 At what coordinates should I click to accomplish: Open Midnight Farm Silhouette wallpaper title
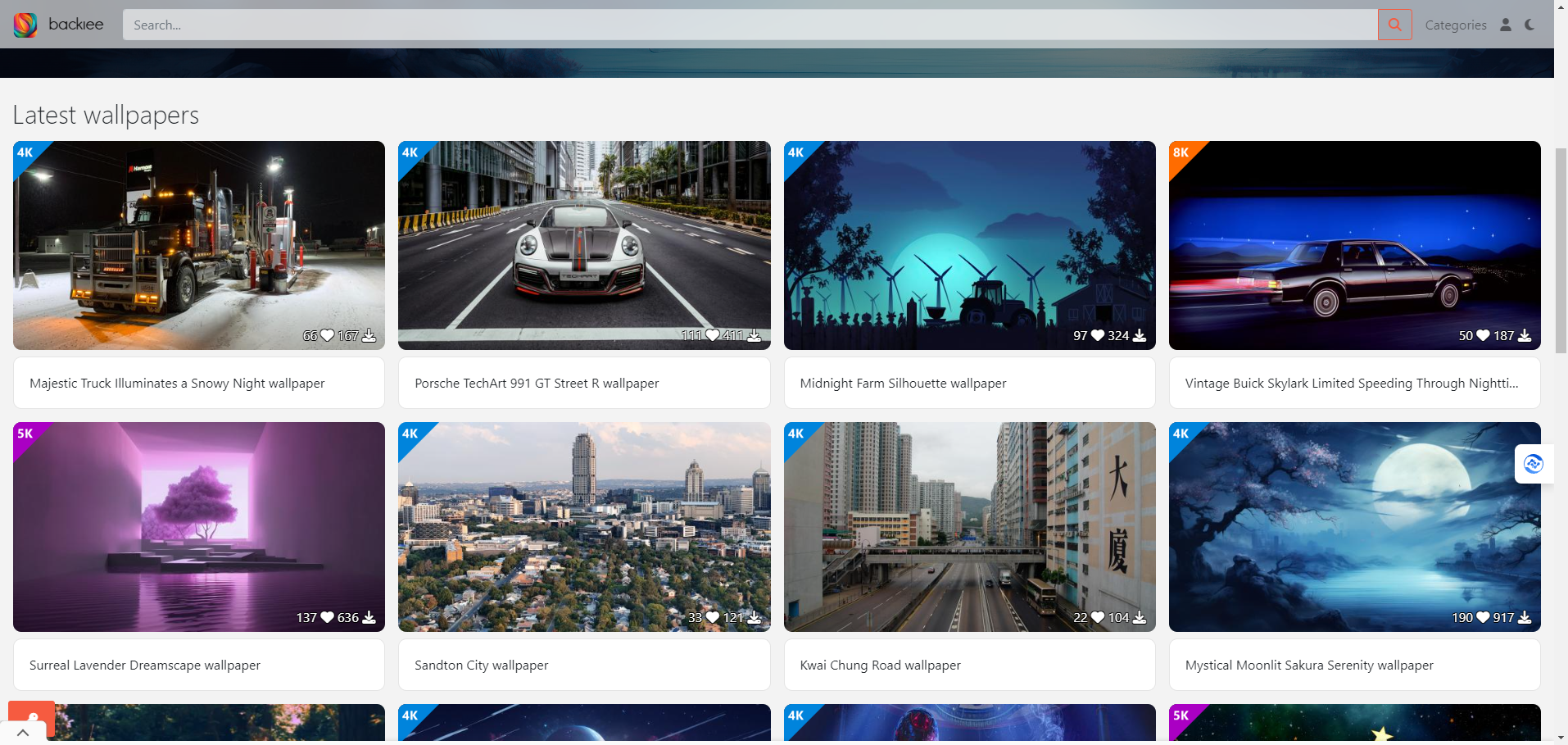click(x=903, y=383)
